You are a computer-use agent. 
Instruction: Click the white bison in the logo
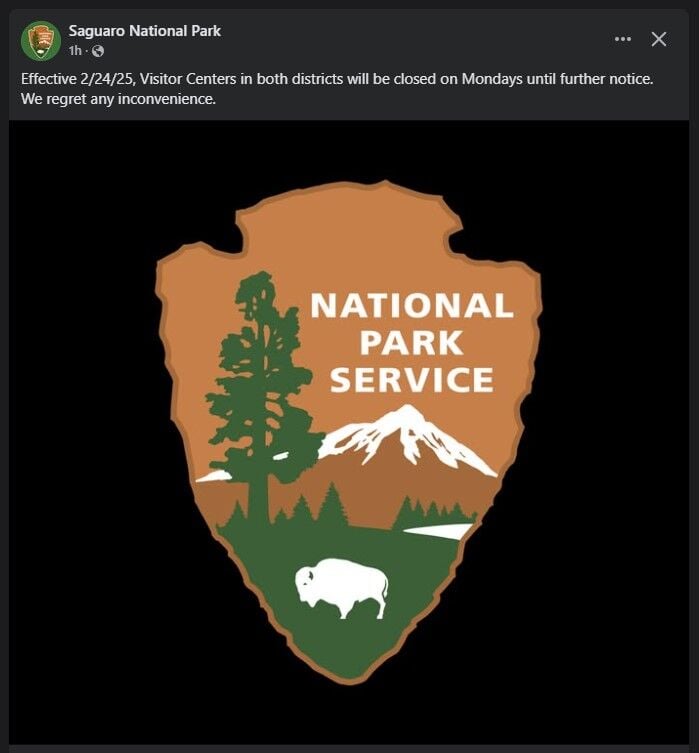(342, 587)
